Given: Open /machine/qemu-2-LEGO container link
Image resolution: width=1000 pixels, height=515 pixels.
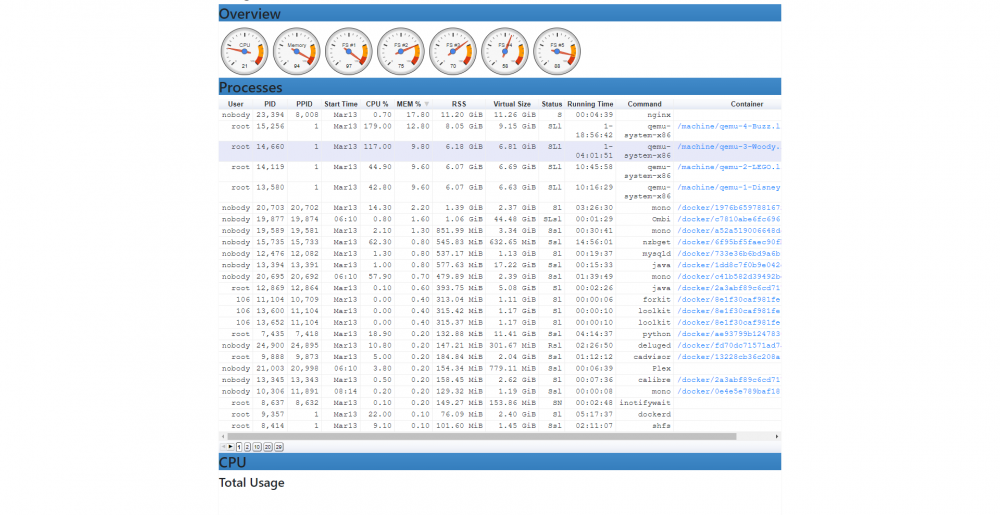Looking at the screenshot, I should click(728, 167).
